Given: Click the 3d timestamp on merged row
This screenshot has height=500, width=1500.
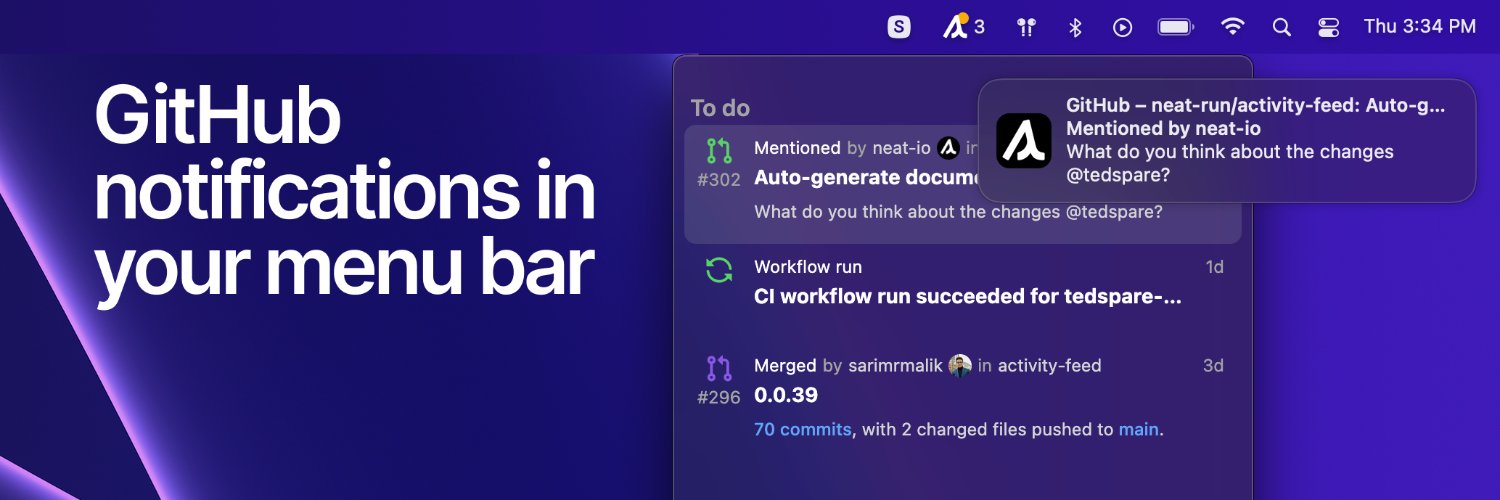Looking at the screenshot, I should click(1213, 366).
